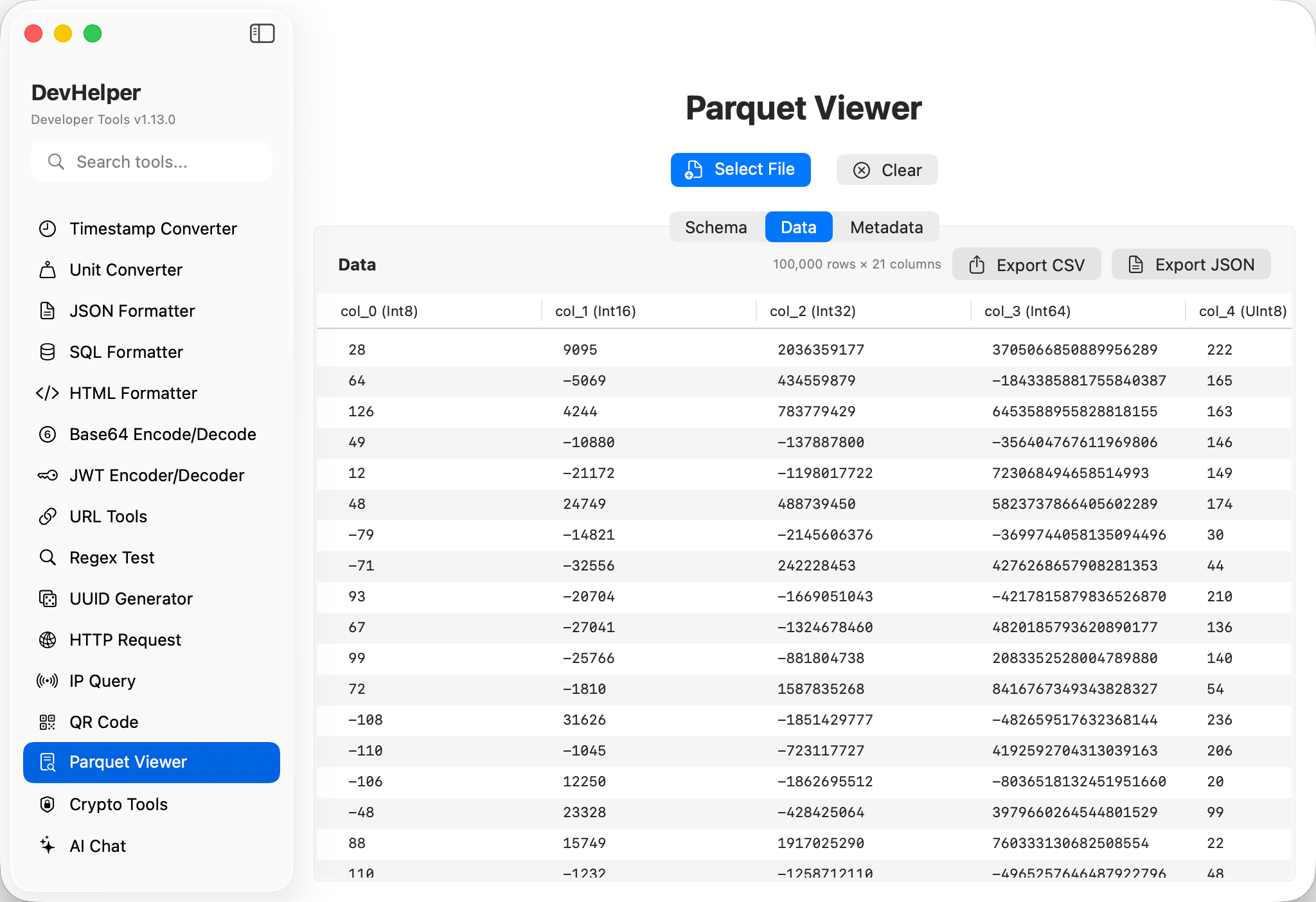Open the AI Chat sparkle icon

(x=48, y=845)
